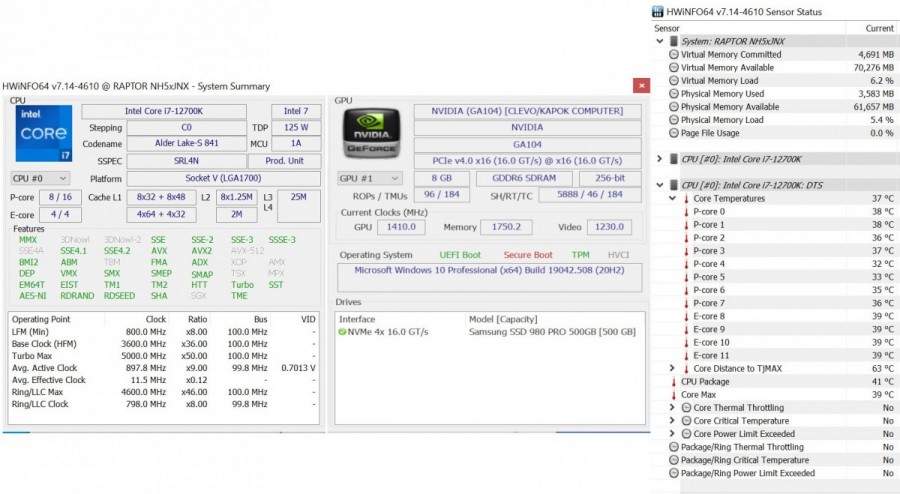900x494 pixels.
Task: Click the Socket V (LGA1700) platform field
Action: point(223,178)
